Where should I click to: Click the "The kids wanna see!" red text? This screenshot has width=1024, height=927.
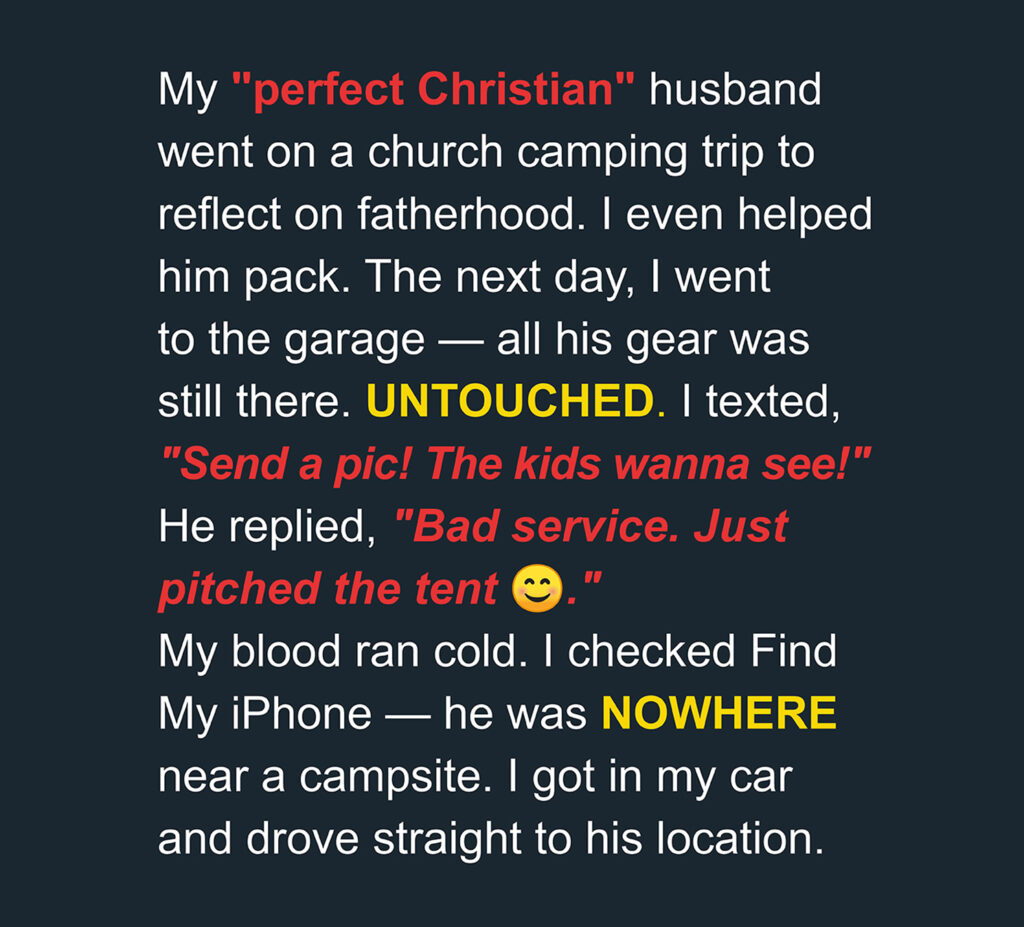pos(649,464)
